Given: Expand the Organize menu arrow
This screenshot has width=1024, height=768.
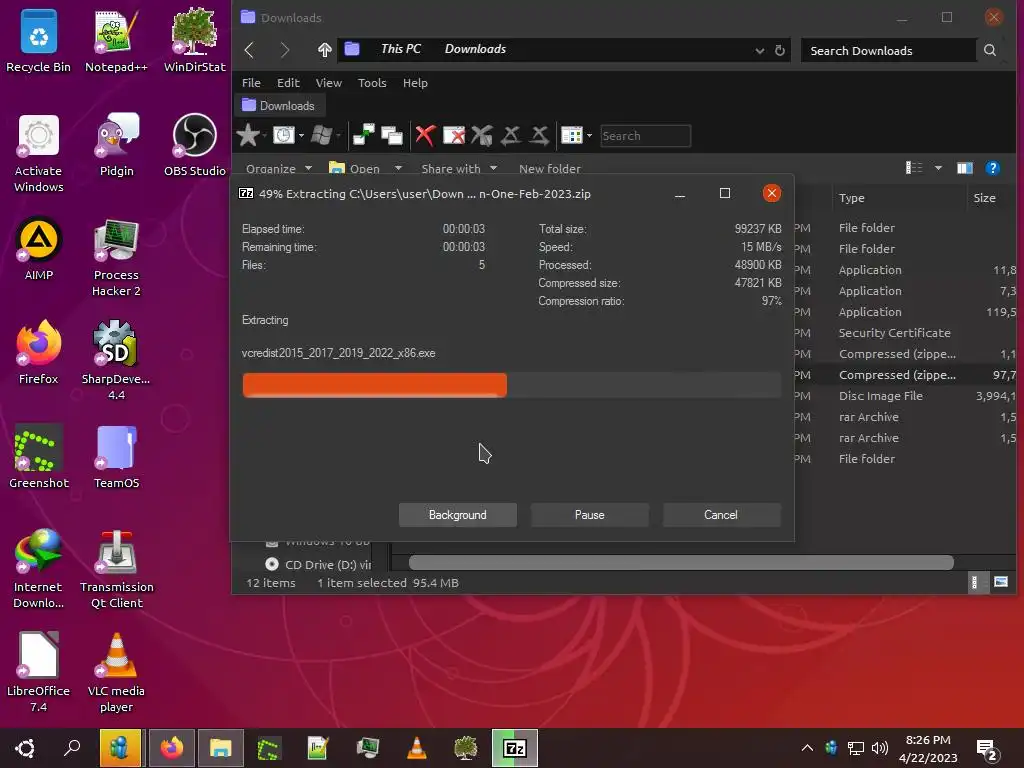Looking at the screenshot, I should [x=308, y=168].
